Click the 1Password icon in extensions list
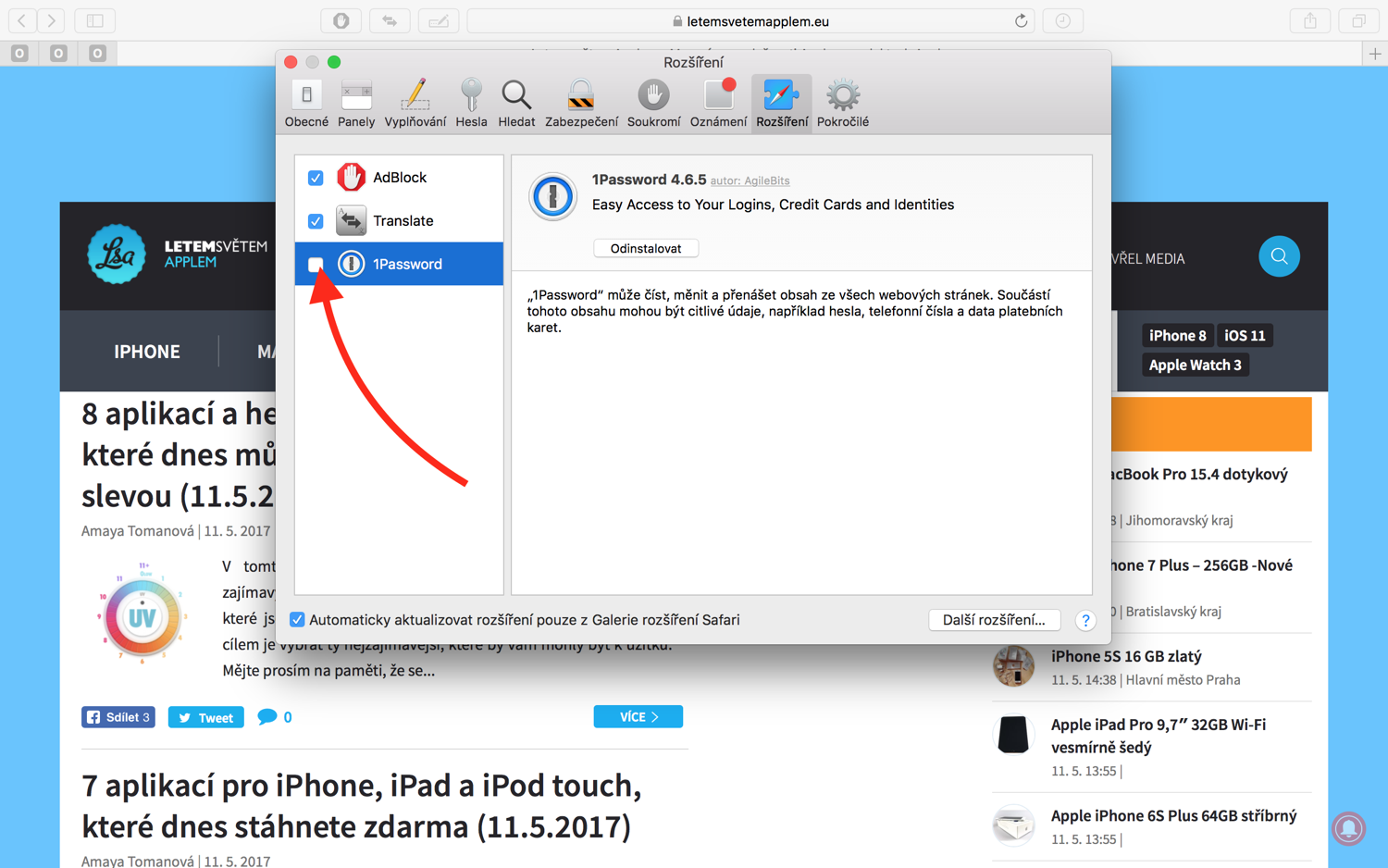 (x=351, y=264)
